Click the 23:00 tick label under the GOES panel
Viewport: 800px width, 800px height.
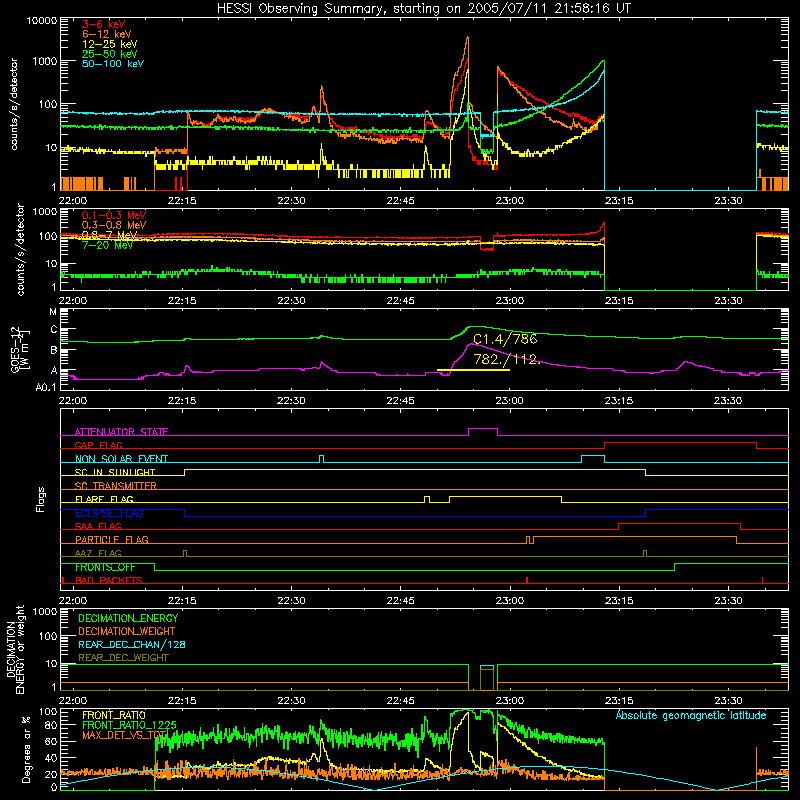tap(510, 401)
